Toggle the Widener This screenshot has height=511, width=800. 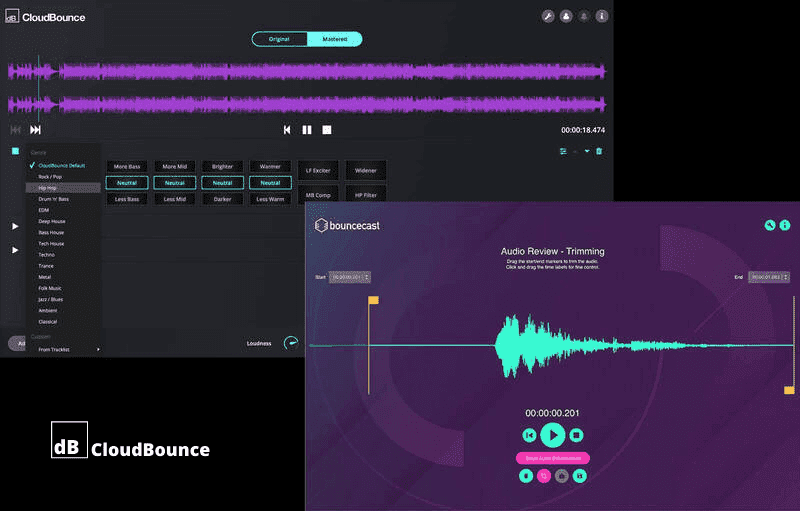(366, 170)
